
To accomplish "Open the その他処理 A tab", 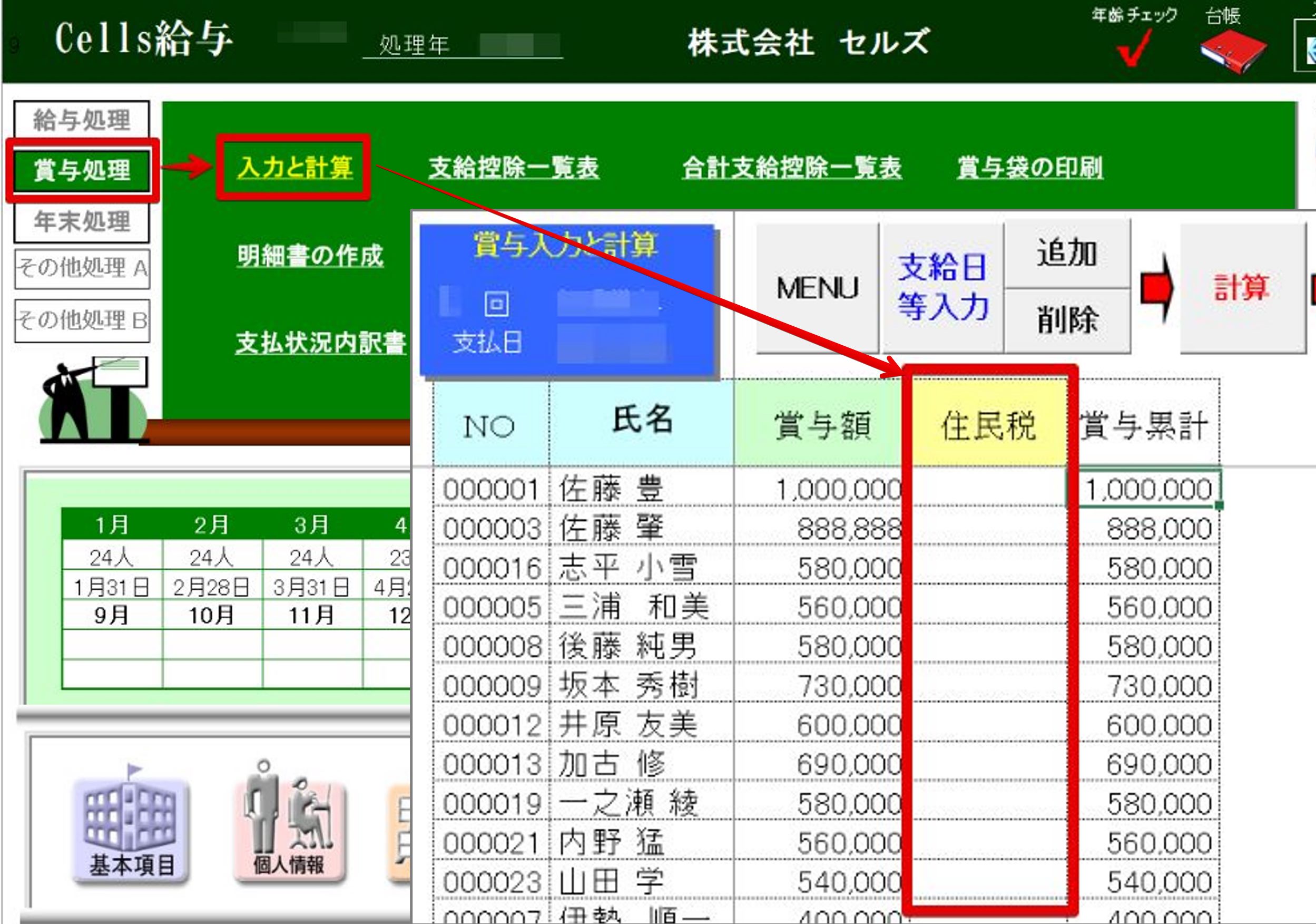I will 81,268.
